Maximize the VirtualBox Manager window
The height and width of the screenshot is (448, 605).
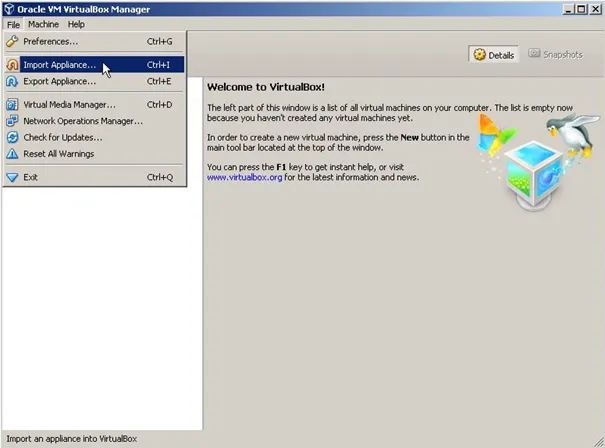581,9
